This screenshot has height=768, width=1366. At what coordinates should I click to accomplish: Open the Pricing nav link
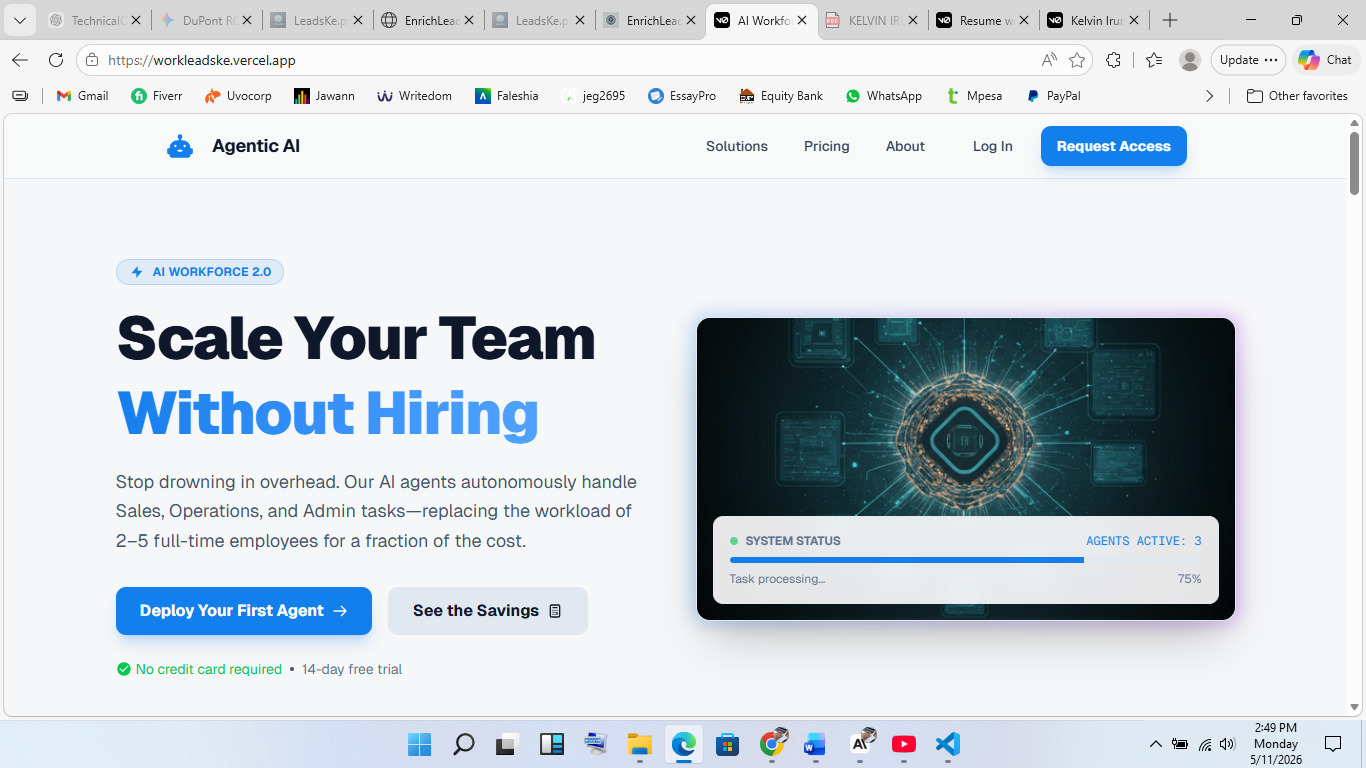coord(827,146)
